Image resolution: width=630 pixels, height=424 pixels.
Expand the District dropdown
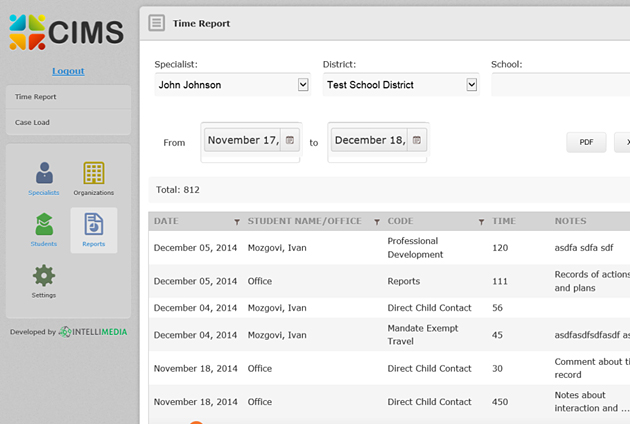point(472,85)
